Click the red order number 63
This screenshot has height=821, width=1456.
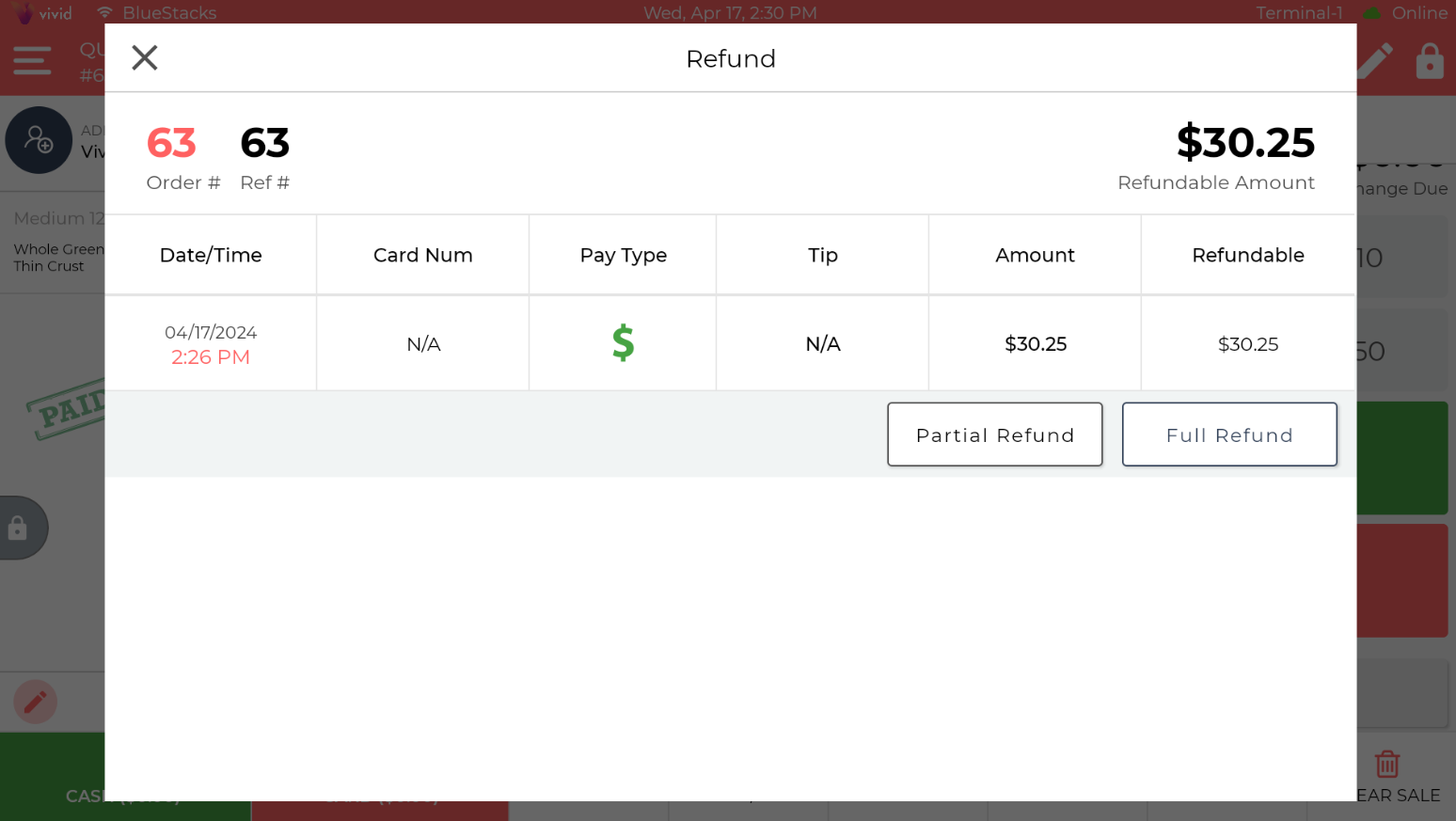pos(171,143)
